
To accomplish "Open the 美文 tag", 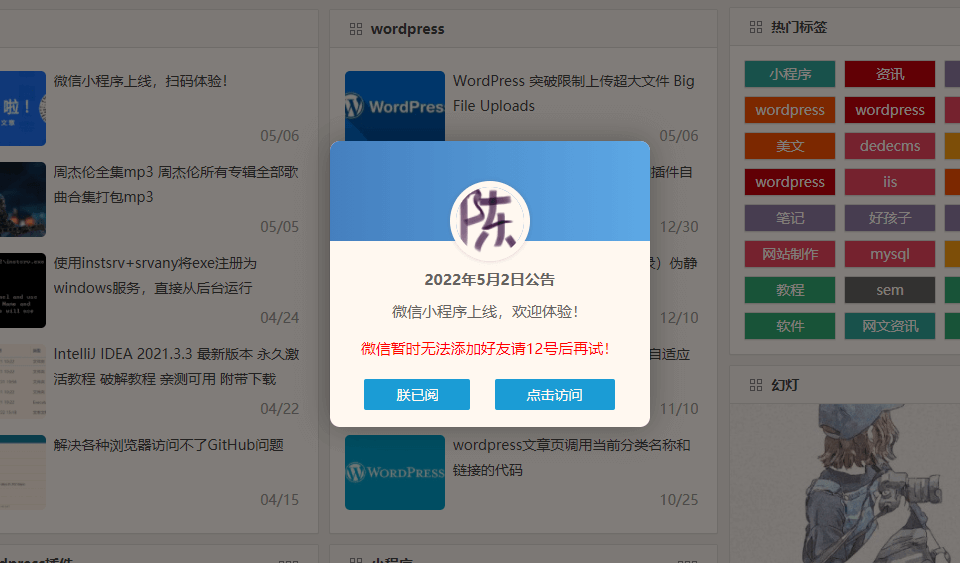I will pyautogui.click(x=790, y=146).
